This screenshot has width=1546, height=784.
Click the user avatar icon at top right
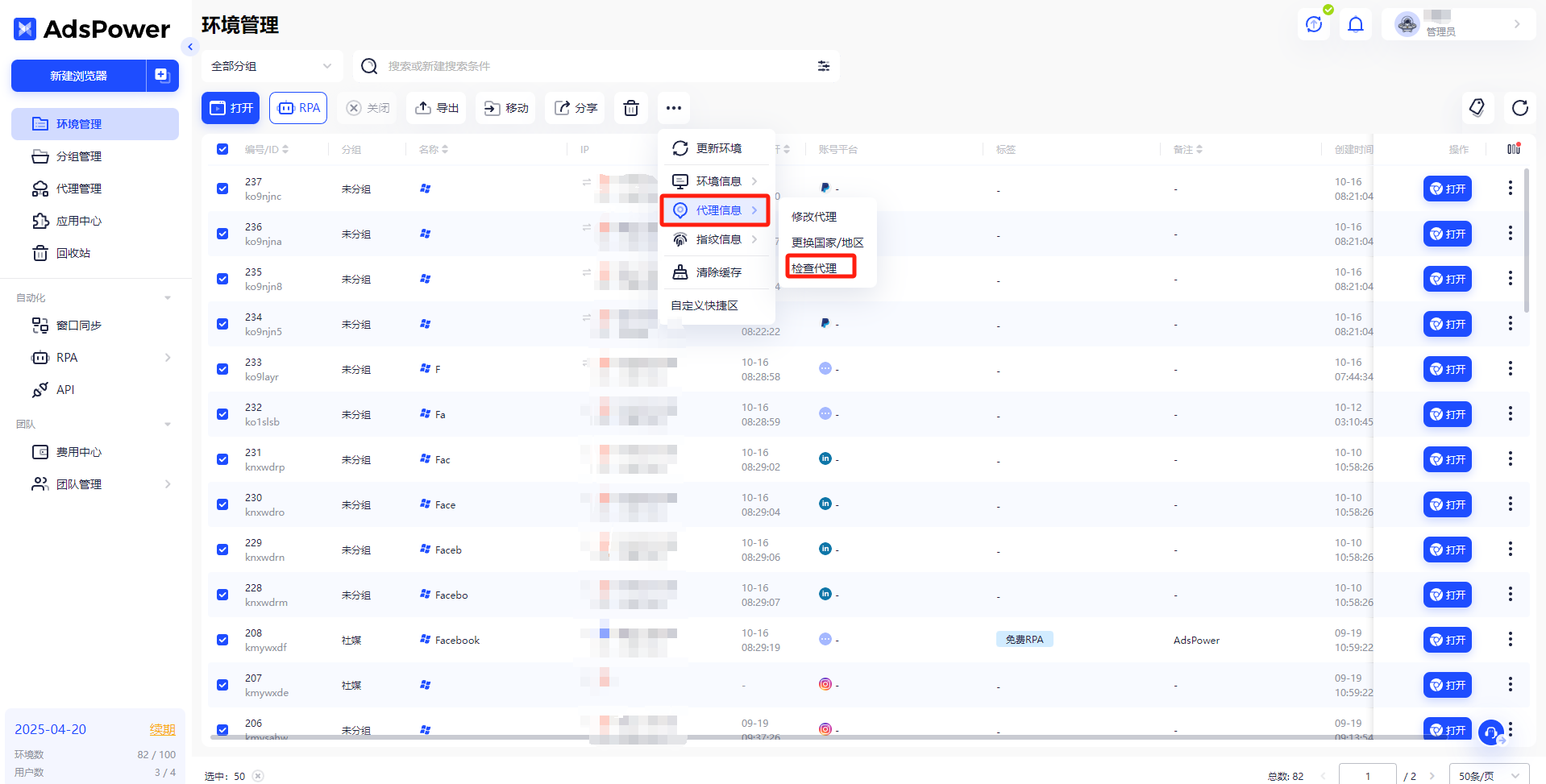(1407, 24)
